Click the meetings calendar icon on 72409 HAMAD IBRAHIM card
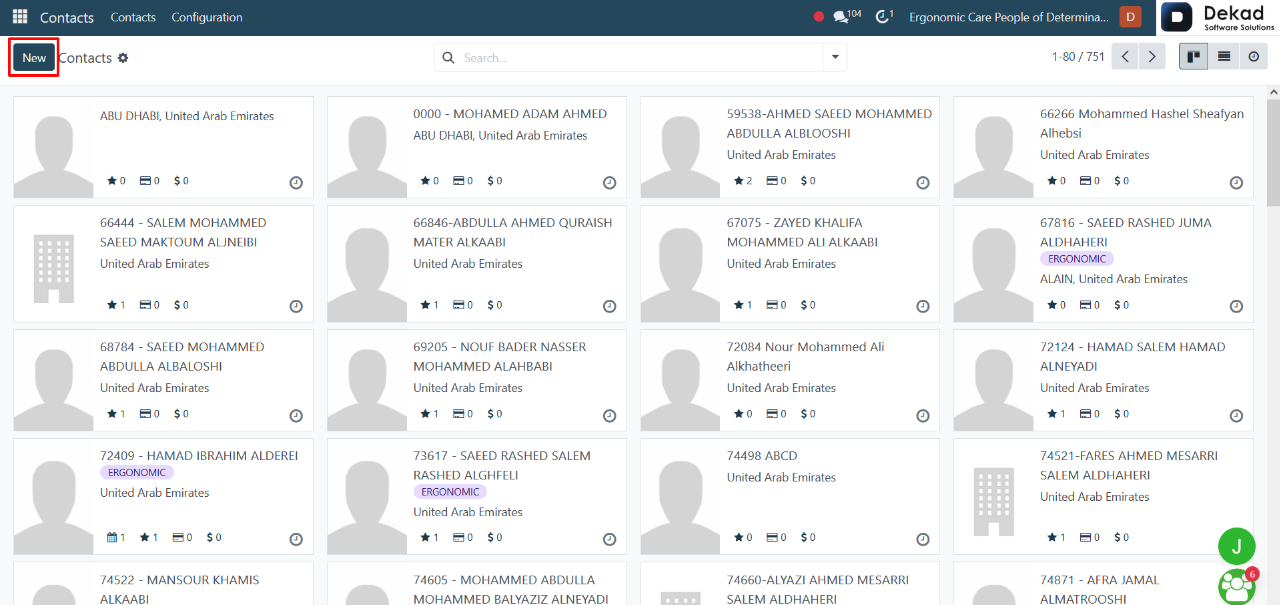The height and width of the screenshot is (605, 1280). [x=113, y=537]
